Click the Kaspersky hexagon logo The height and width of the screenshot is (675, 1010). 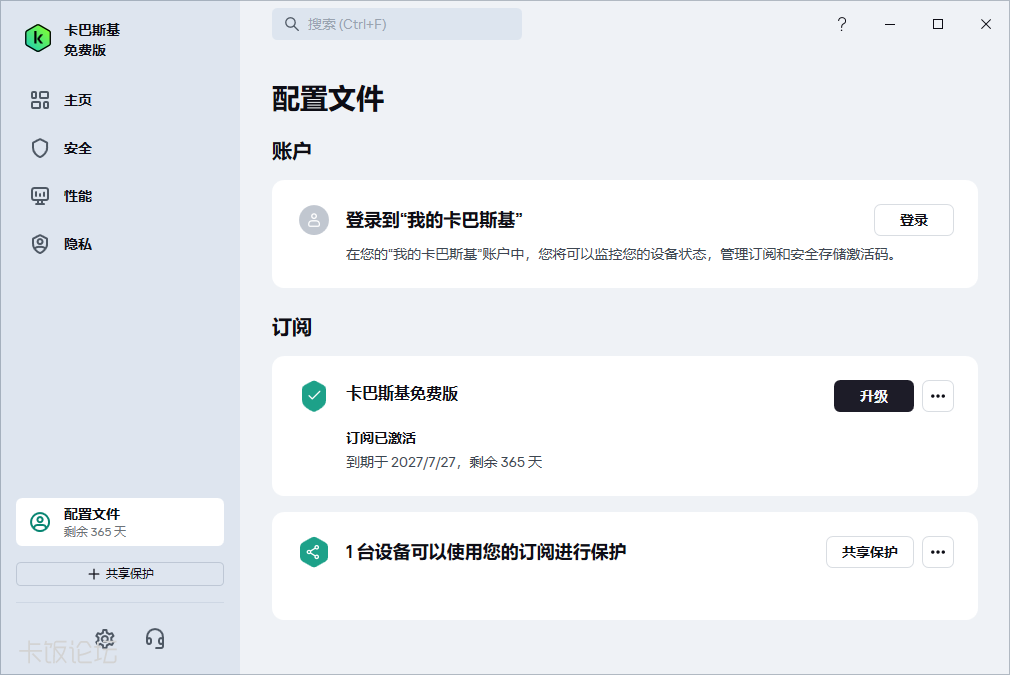[x=38, y=38]
